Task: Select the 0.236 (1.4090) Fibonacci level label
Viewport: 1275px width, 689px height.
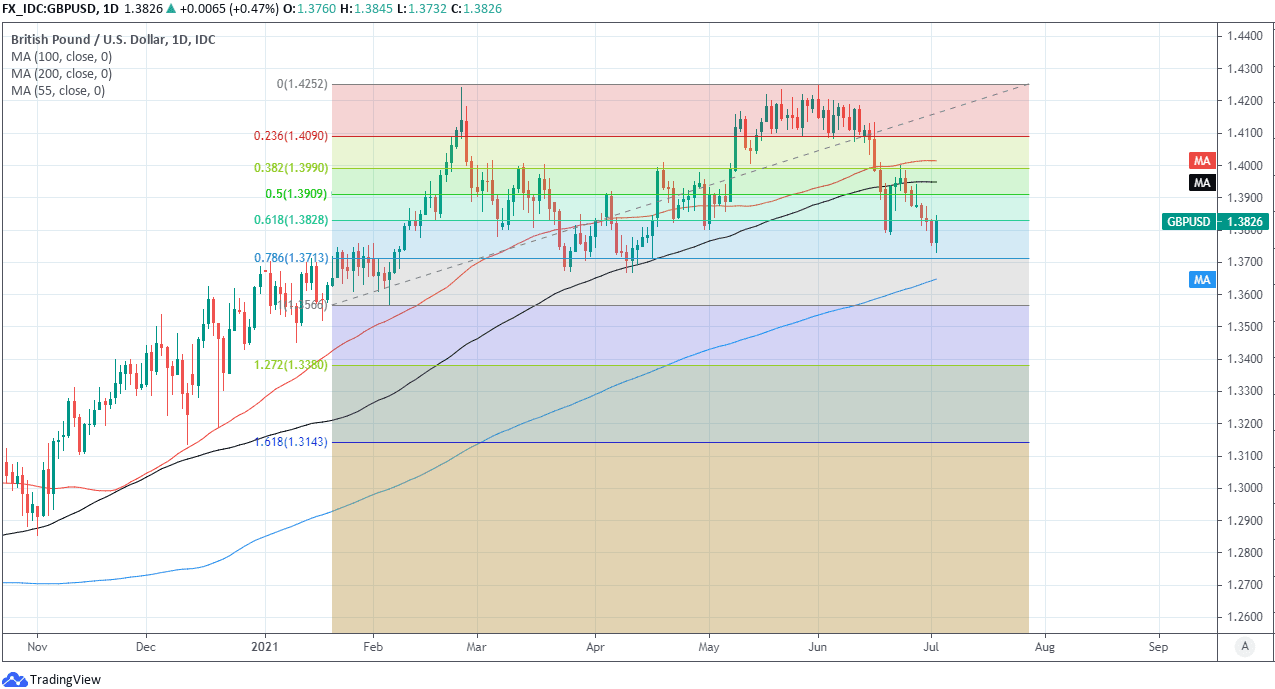Action: click(286, 136)
